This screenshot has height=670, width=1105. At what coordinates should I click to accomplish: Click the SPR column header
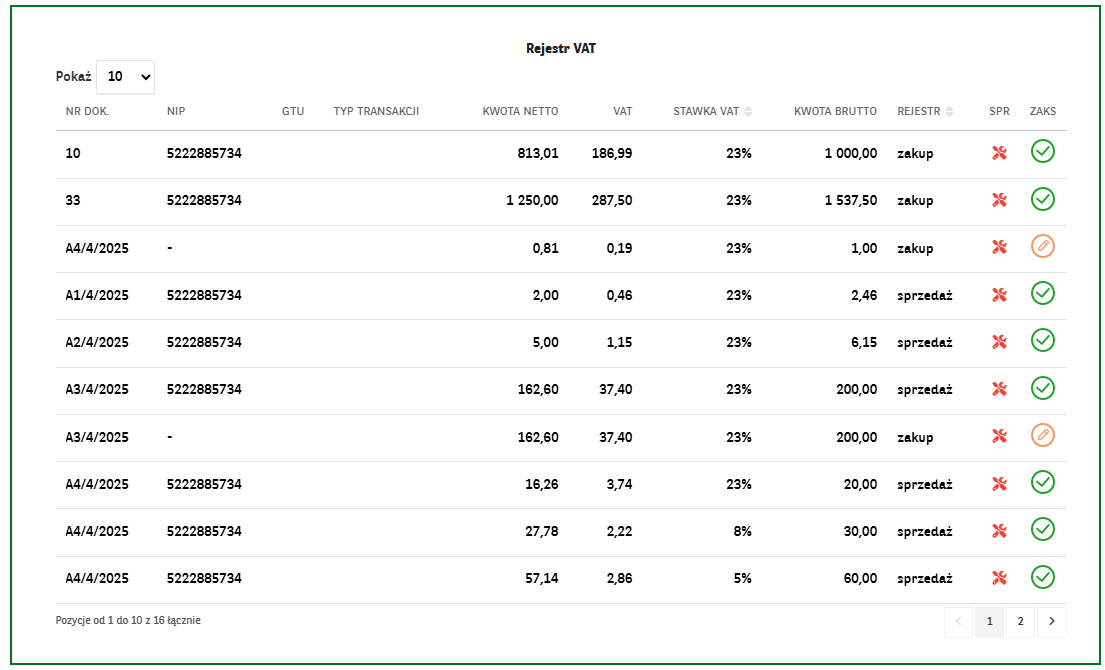point(999,111)
